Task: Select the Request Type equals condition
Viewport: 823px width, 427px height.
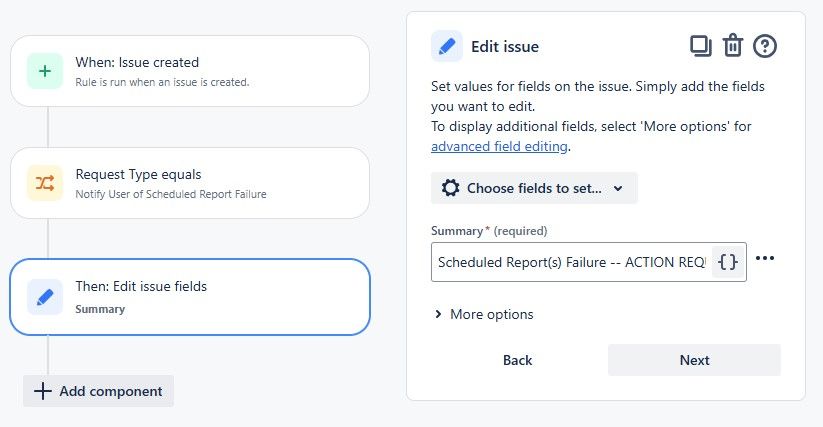Action: pos(190,183)
